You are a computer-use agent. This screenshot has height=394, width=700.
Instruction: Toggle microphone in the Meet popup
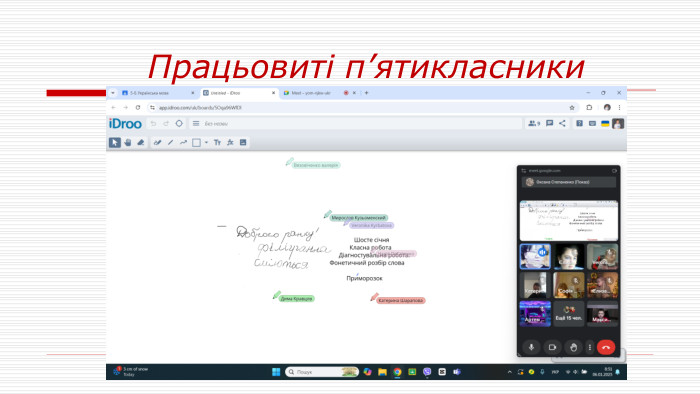[531, 347]
